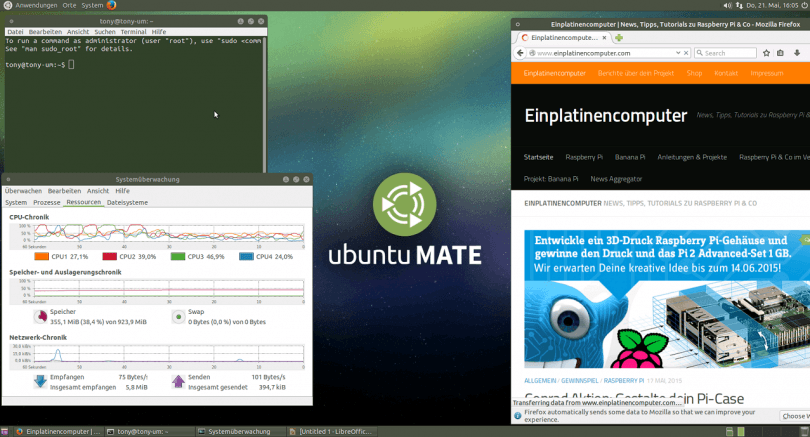The width and height of the screenshot is (810, 437).
Task: Select the Ressourcen tab
Action: coord(84,202)
